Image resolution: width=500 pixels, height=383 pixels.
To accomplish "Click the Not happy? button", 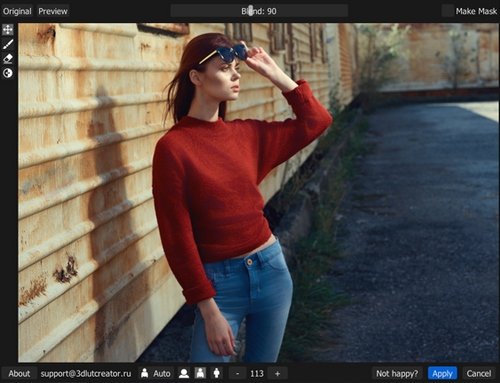I will (x=397, y=373).
